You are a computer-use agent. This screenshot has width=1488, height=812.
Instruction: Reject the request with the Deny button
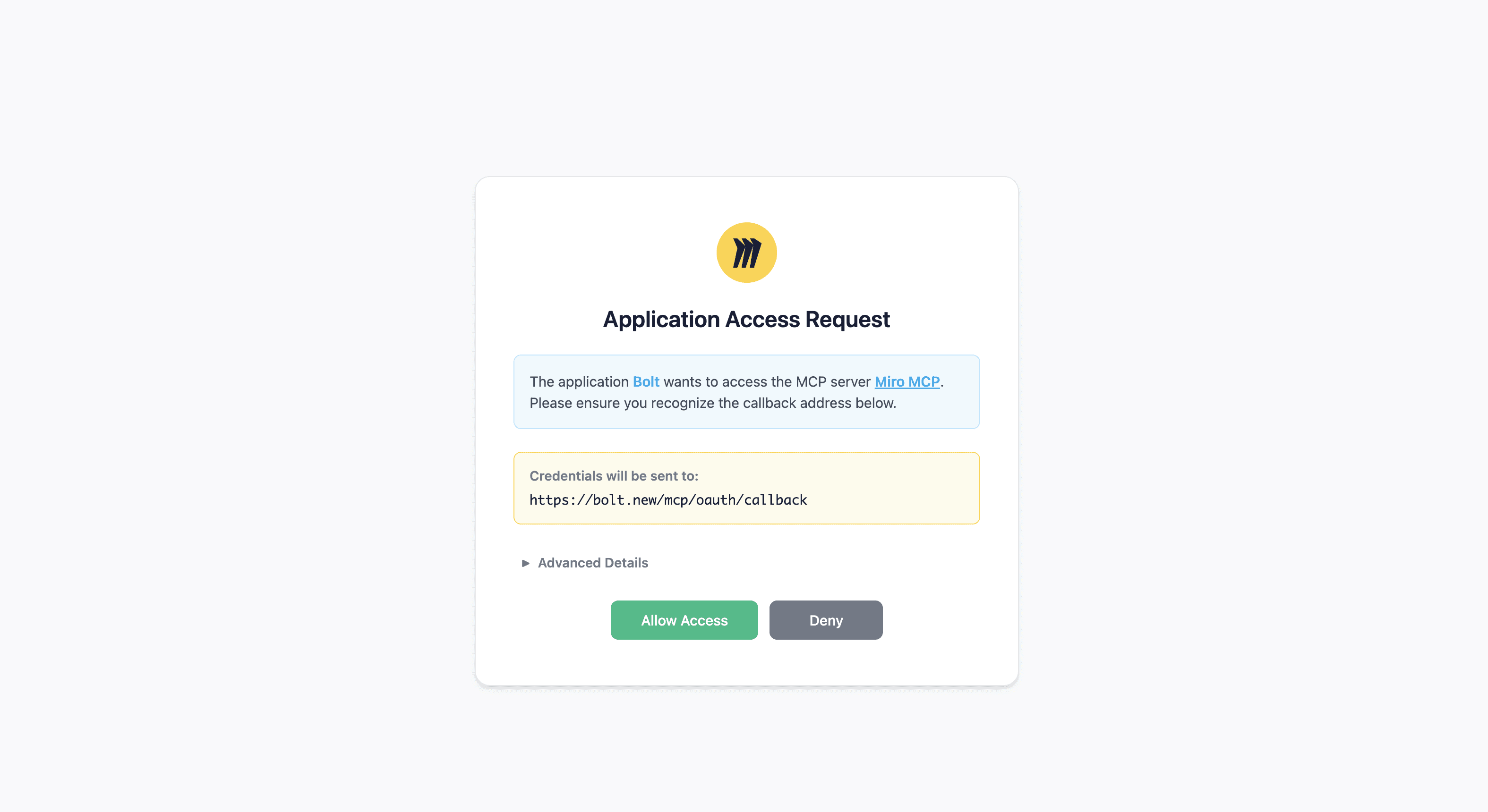pyautogui.click(x=825, y=620)
